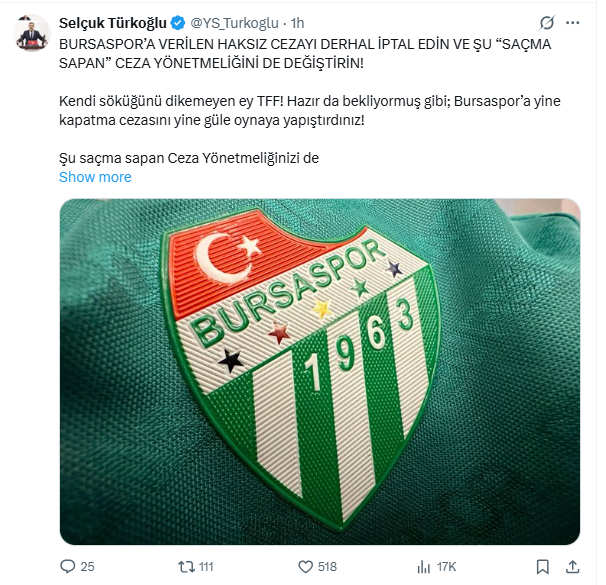This screenshot has height=585, width=606.
Task: Like the post with heart icon
Action: (x=305, y=567)
